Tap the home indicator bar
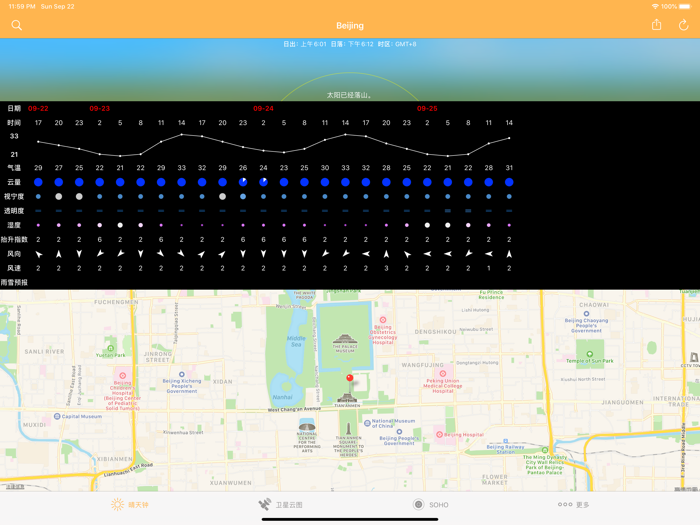This screenshot has height=525, width=700. pyautogui.click(x=350, y=519)
